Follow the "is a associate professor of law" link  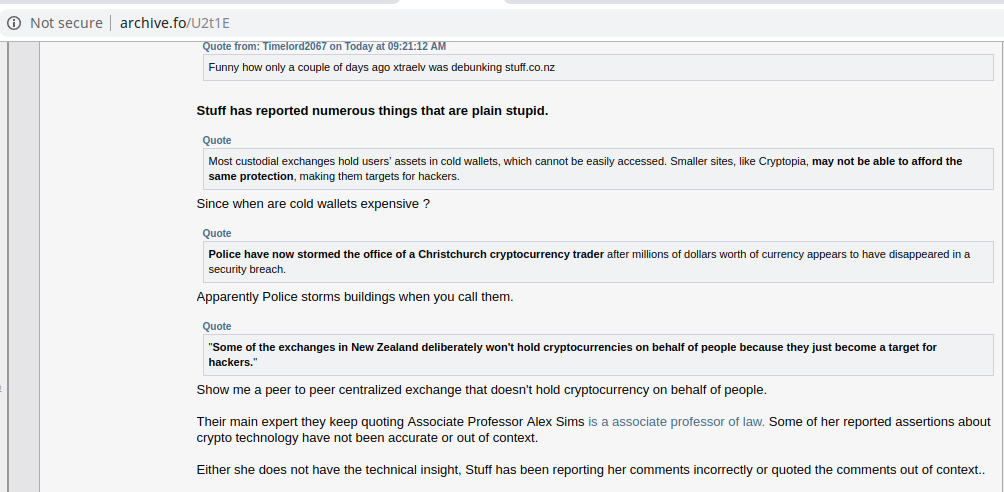pyautogui.click(x=676, y=422)
